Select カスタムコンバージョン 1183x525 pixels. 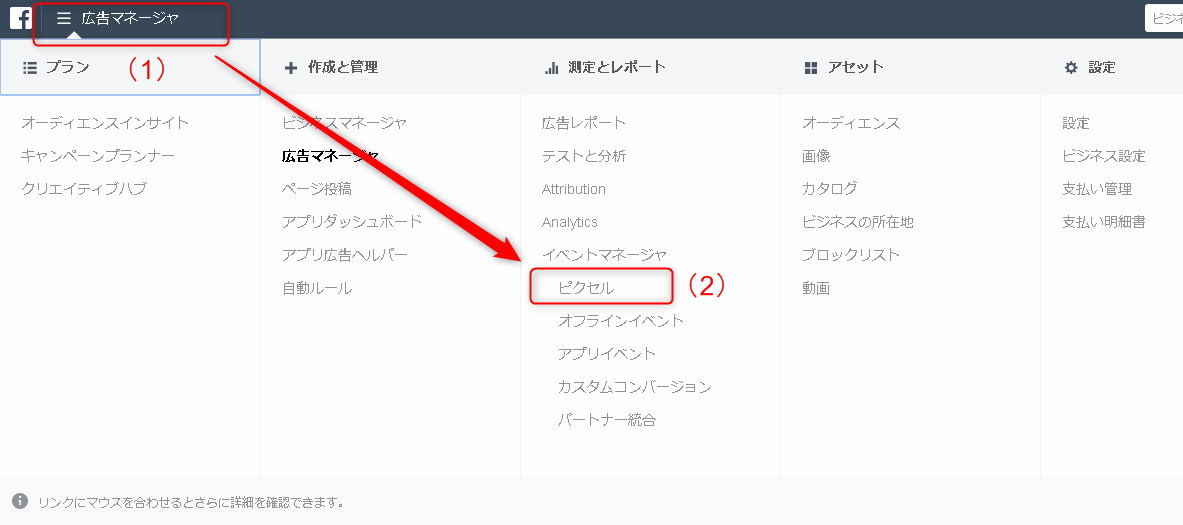[x=635, y=387]
